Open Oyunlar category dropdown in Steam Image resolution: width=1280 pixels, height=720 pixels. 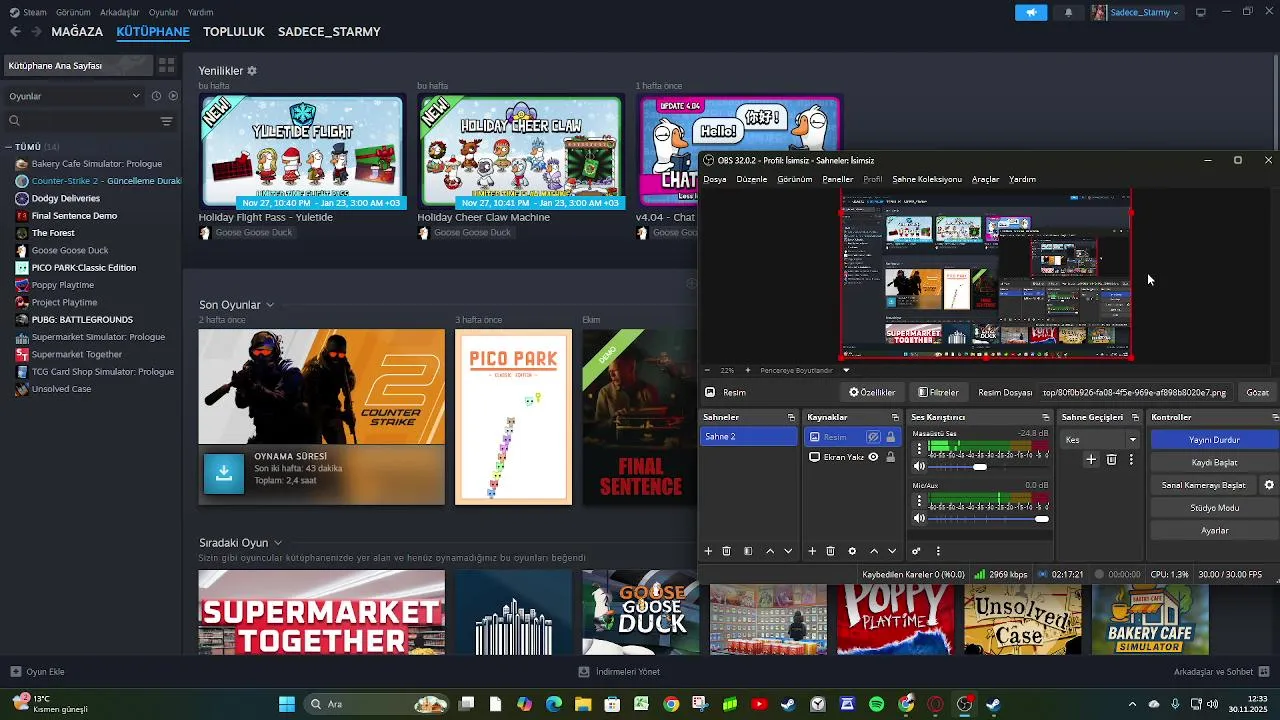point(75,96)
